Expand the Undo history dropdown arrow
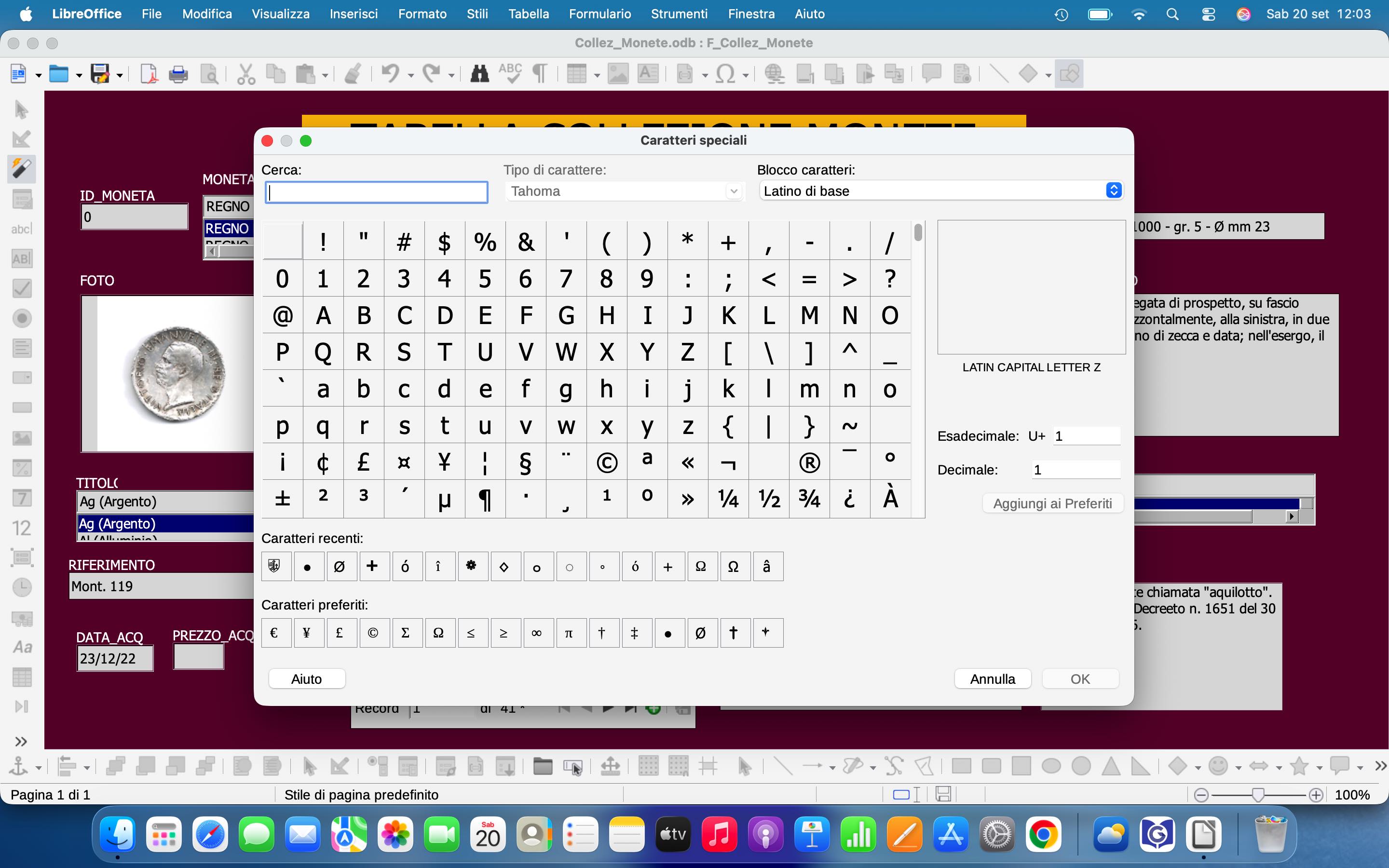 410,75
